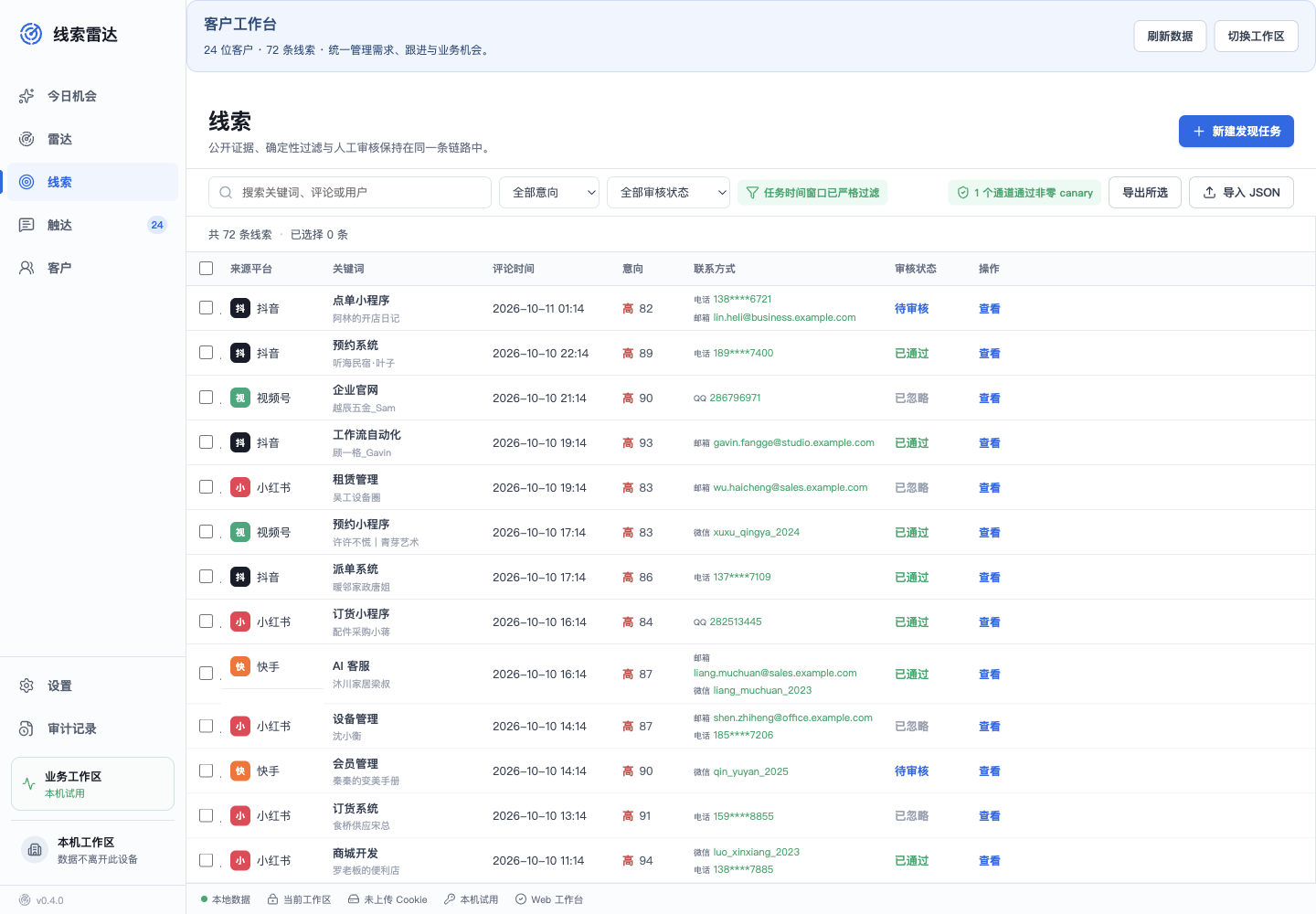Click the 待审核 status for 点单小程序
Viewport: 1316px width, 914px height.
tap(912, 309)
